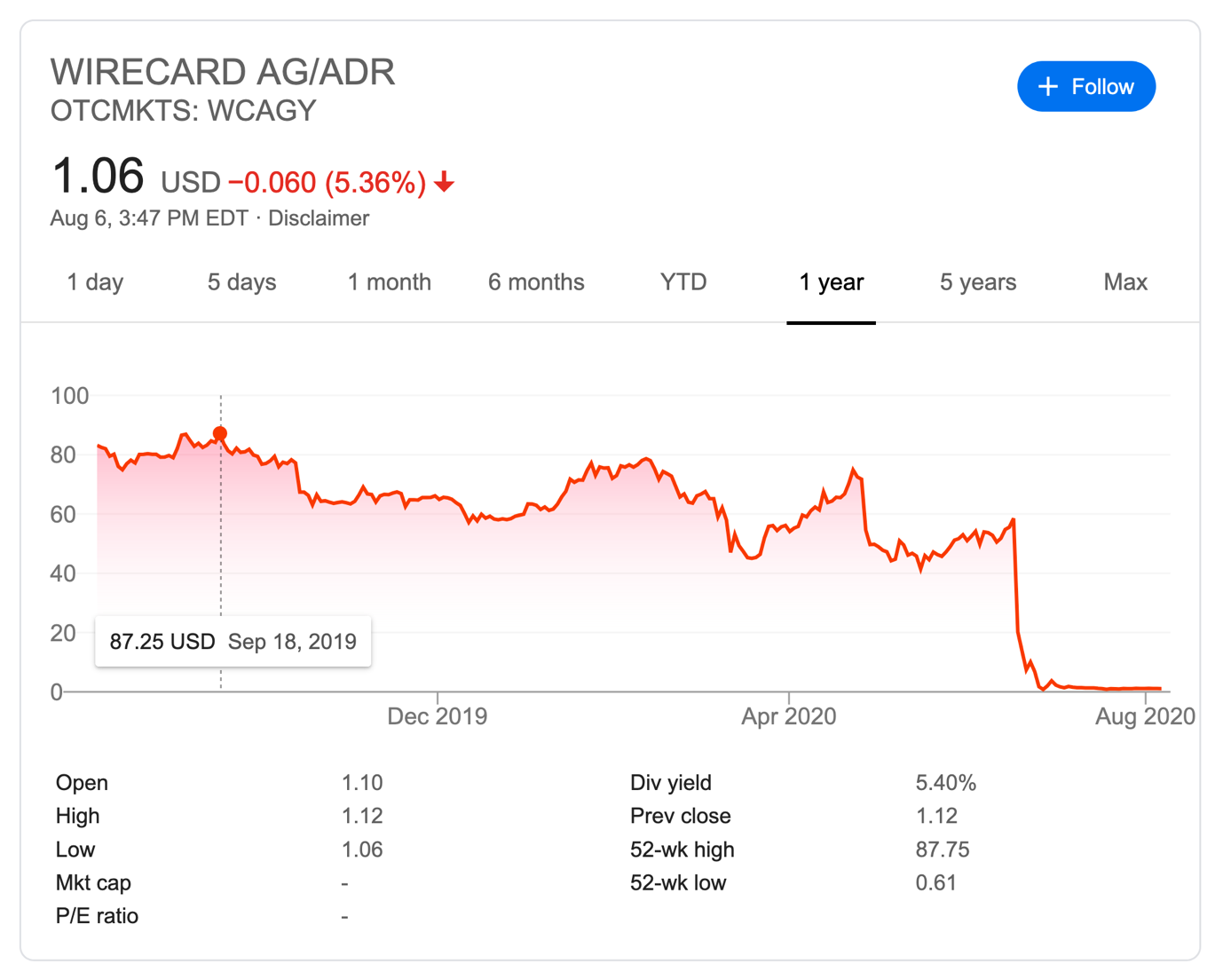Click the active 1 year tab
The image size is (1223, 980).
point(832,282)
